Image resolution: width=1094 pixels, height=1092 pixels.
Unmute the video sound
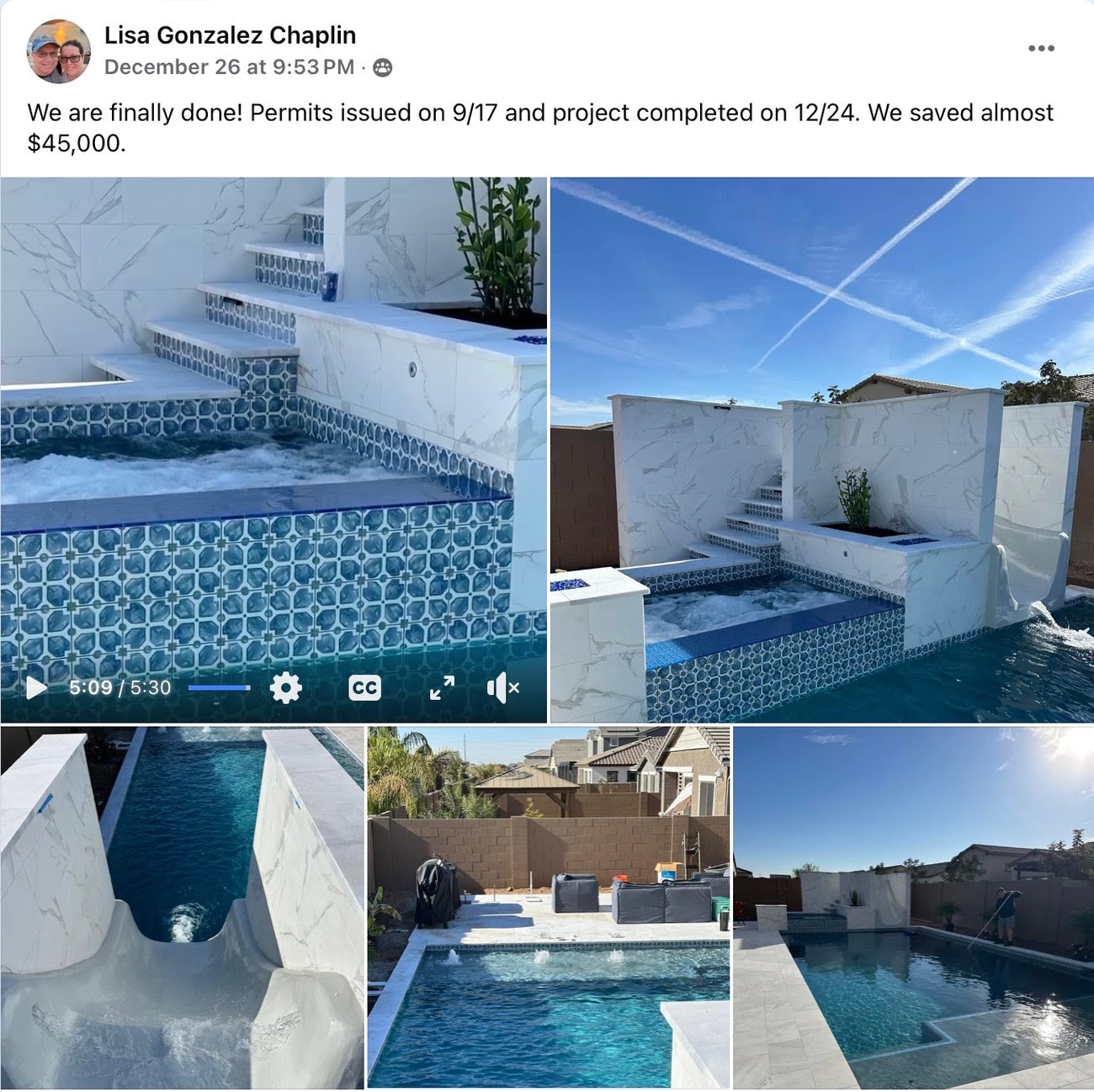pos(503,688)
